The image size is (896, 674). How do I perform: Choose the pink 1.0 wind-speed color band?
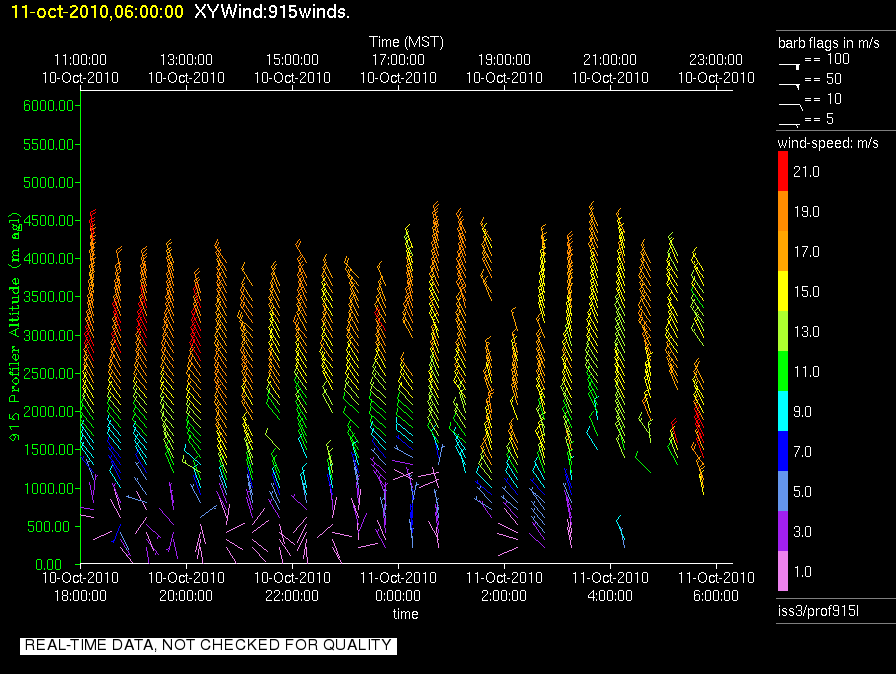783,571
